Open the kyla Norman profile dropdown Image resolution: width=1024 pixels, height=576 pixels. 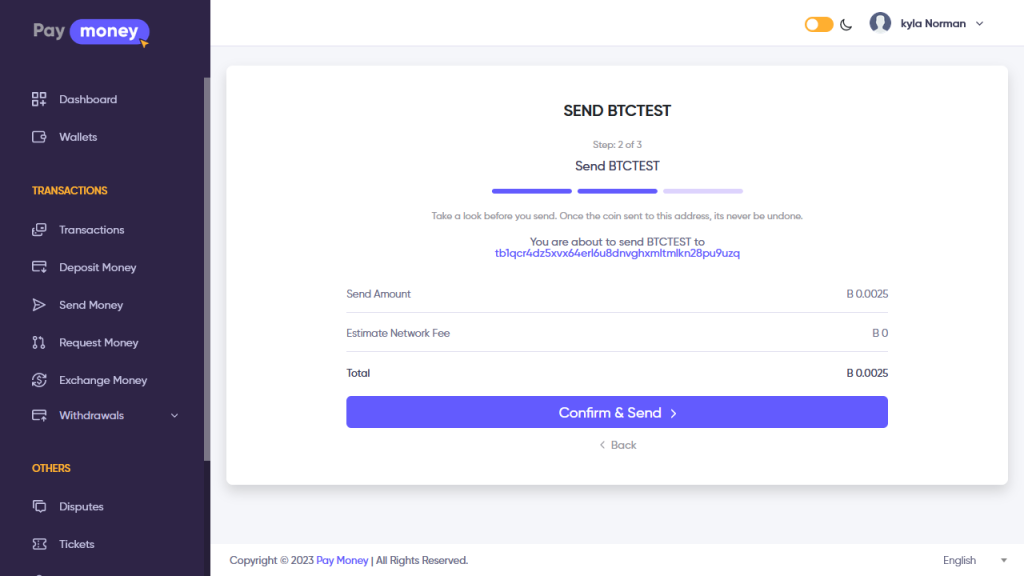[927, 23]
